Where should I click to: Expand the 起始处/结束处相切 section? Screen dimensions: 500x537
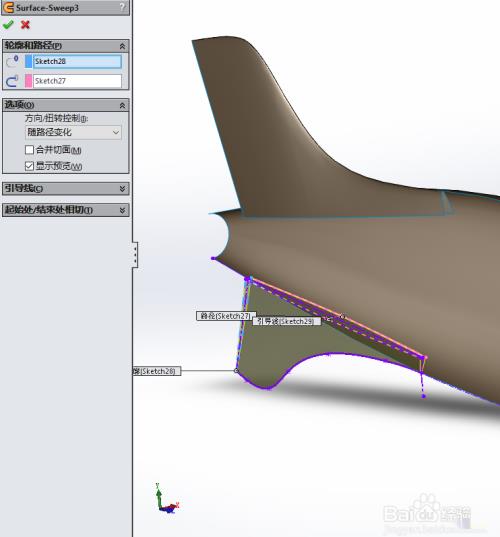click(x=122, y=210)
